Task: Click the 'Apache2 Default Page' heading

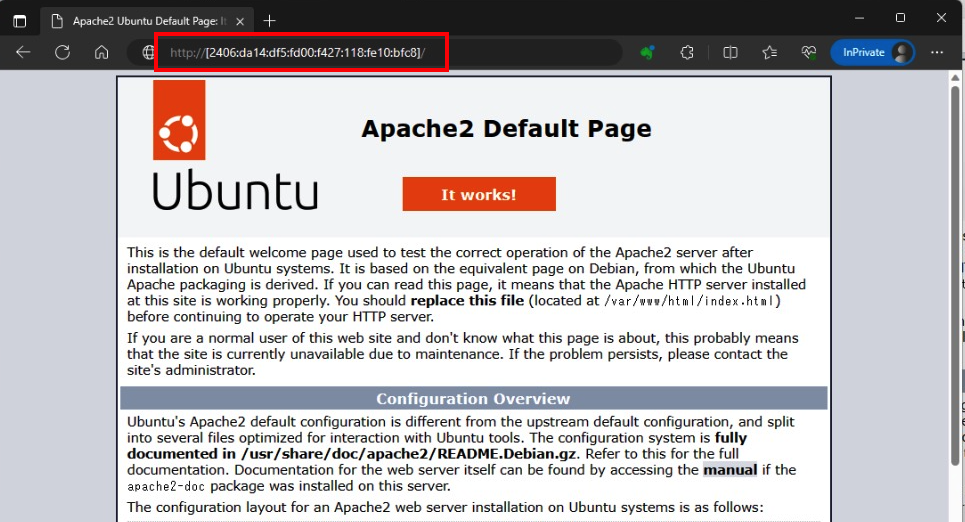Action: 506,129
